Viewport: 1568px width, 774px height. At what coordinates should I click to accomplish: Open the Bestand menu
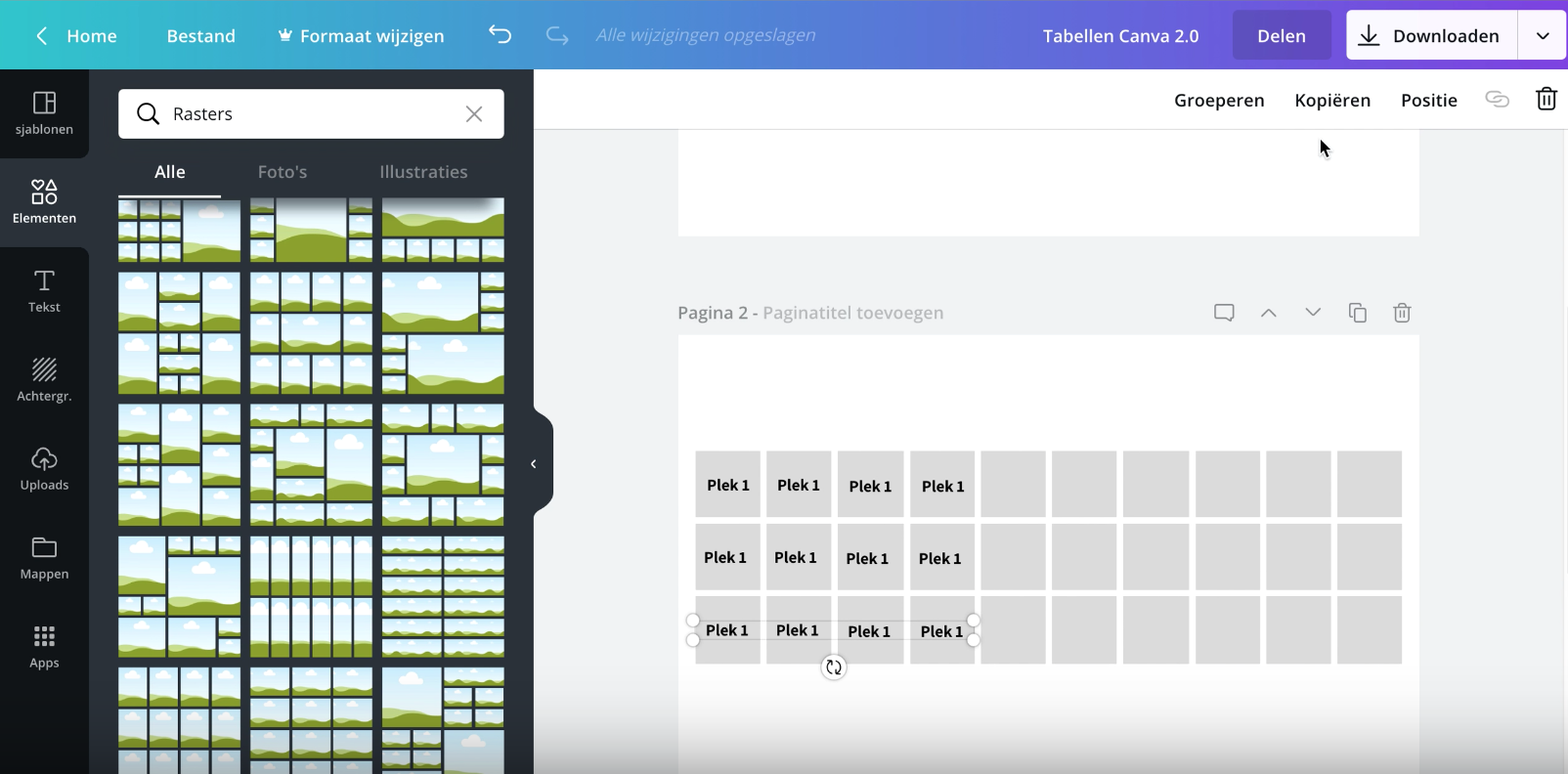(200, 36)
